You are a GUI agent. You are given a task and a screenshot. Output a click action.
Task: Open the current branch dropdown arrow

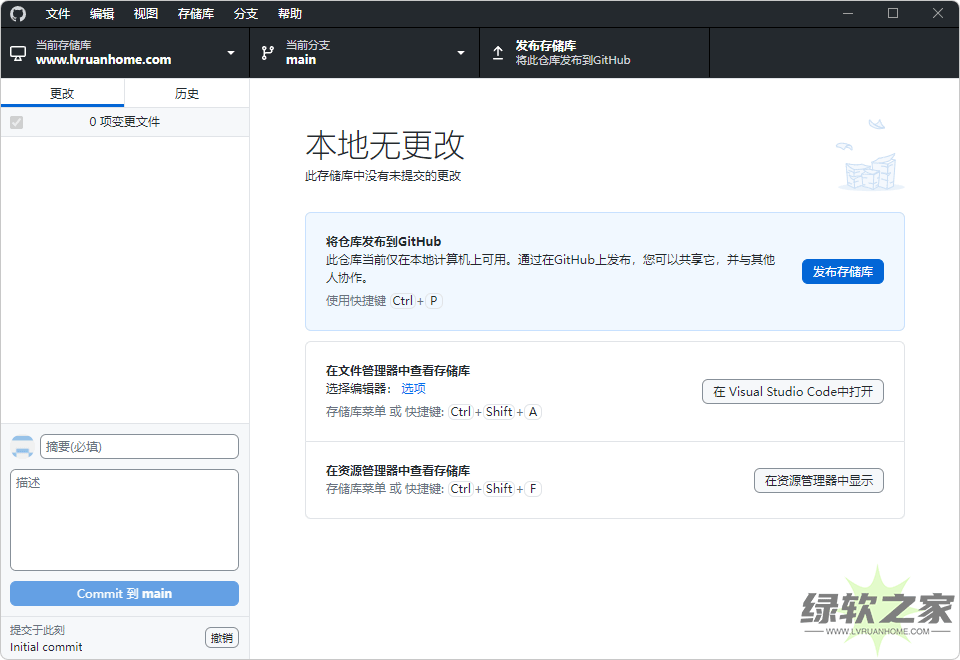click(x=461, y=53)
